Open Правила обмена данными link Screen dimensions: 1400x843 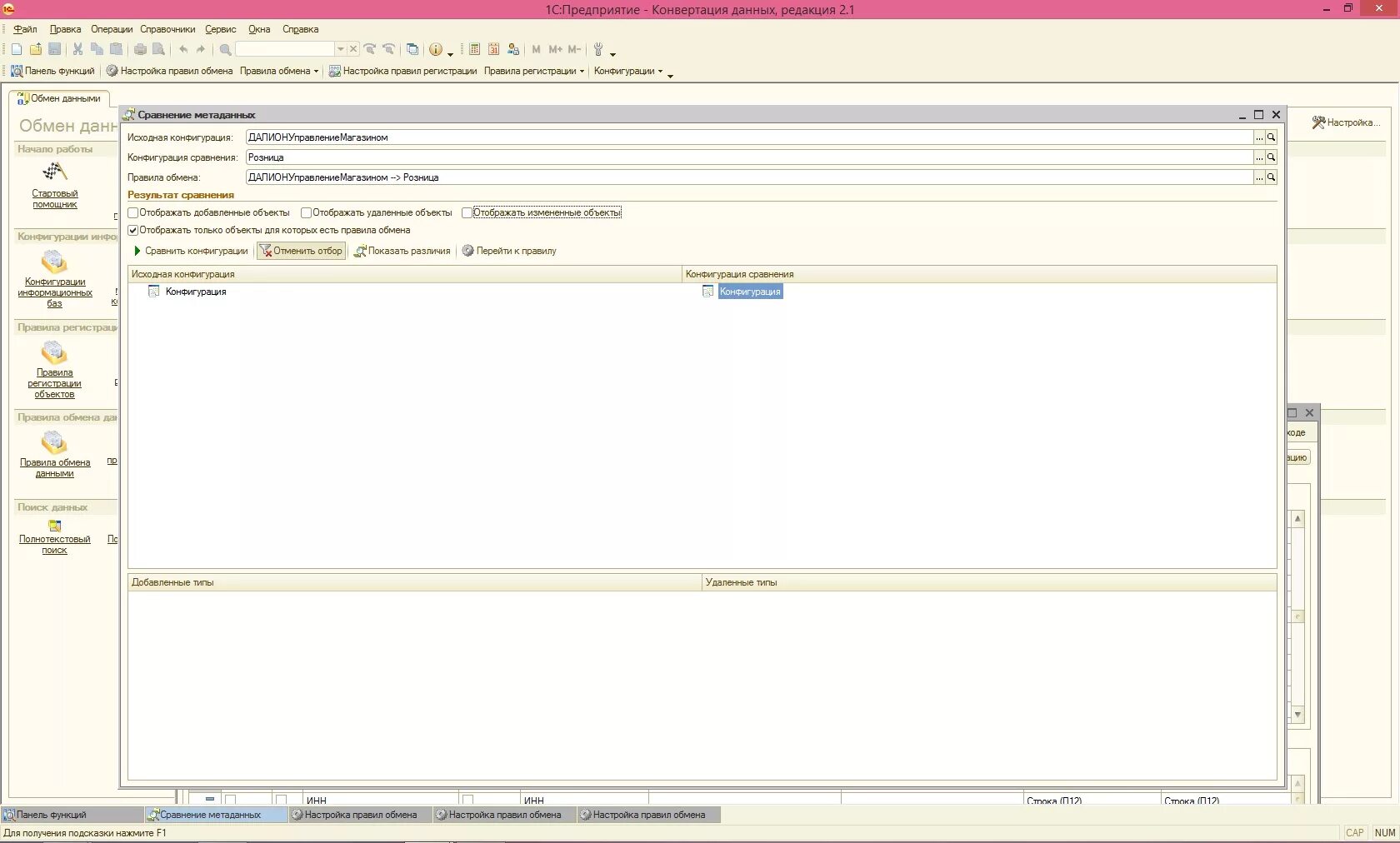coord(55,468)
